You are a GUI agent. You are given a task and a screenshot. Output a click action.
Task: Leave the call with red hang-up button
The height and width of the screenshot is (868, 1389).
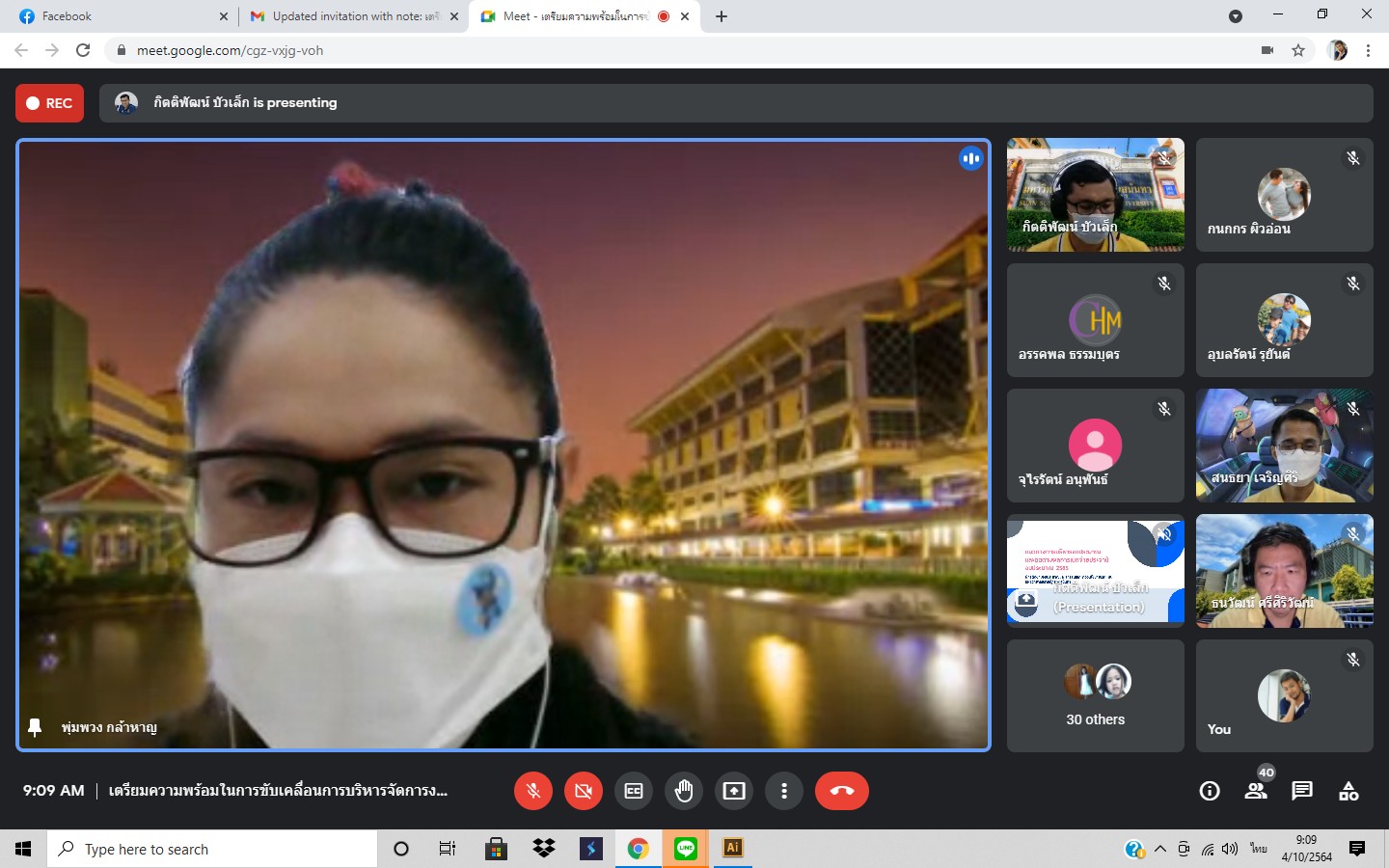(841, 791)
